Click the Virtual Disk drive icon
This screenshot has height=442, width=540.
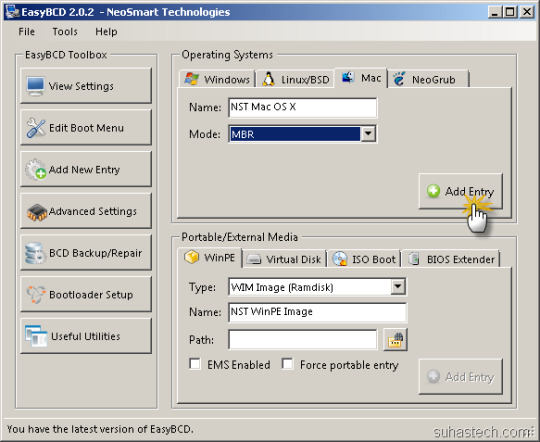pyautogui.click(x=254, y=259)
